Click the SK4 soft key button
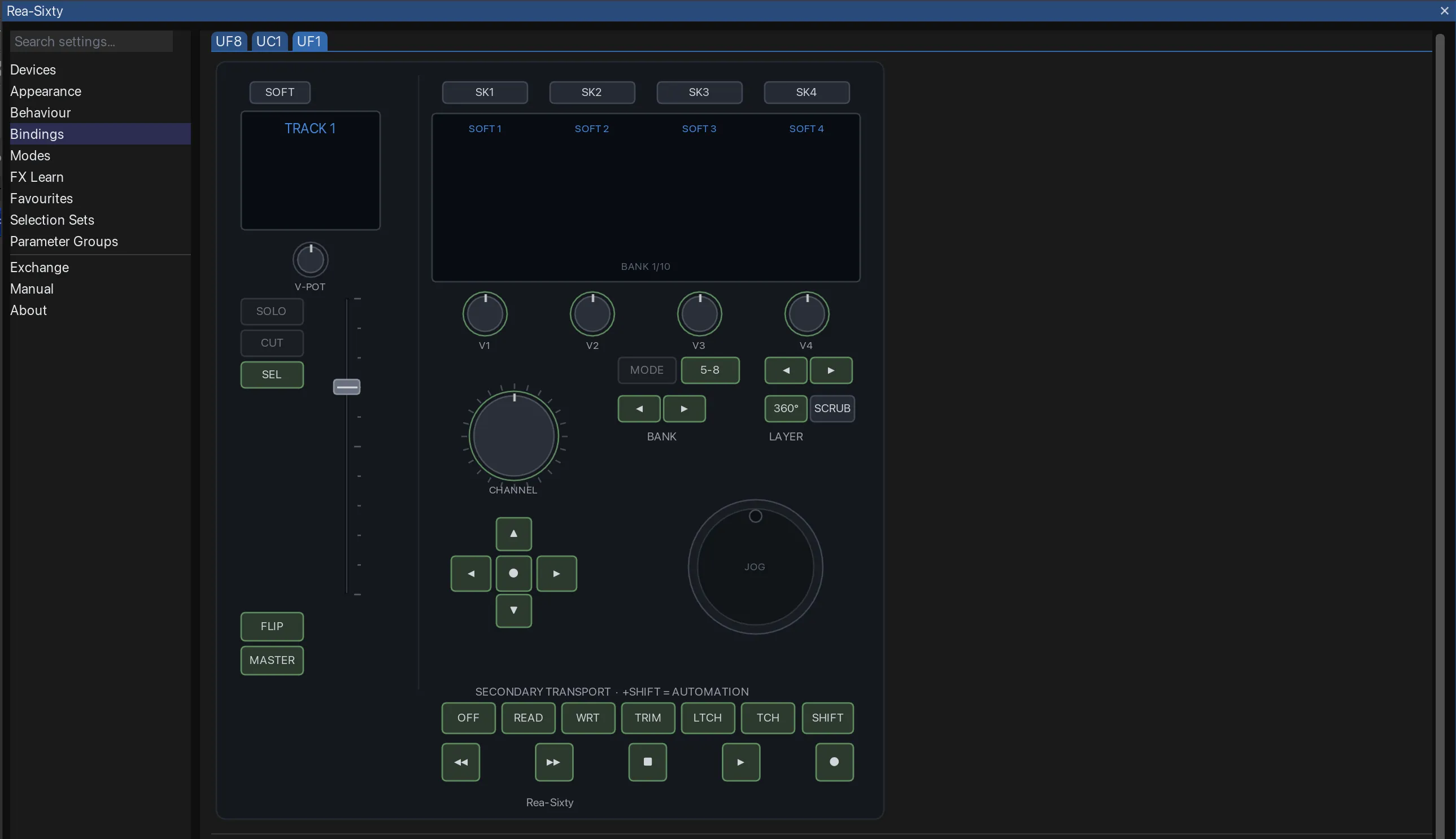1456x839 pixels. 807,92
